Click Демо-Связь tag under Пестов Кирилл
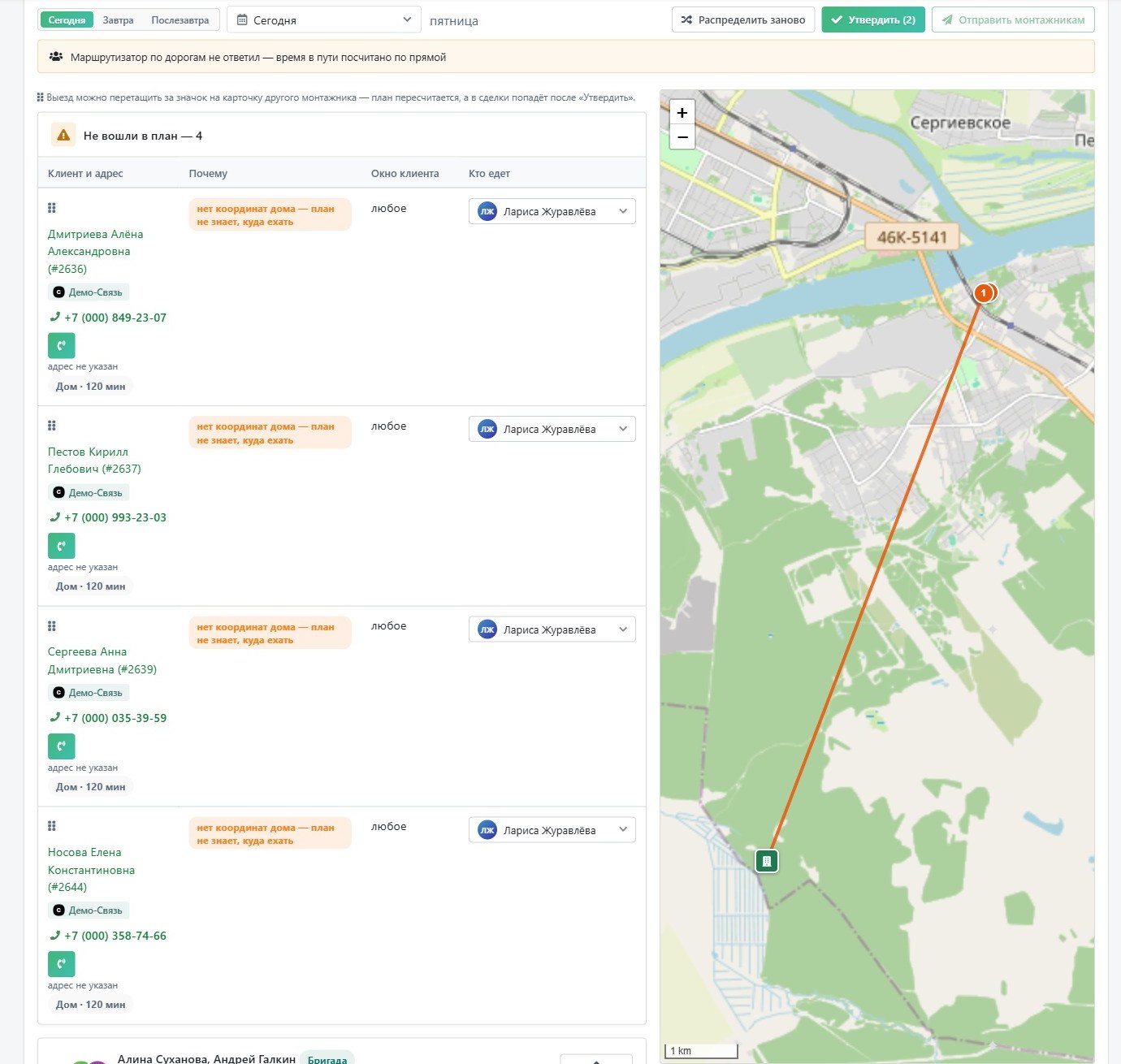 (89, 493)
